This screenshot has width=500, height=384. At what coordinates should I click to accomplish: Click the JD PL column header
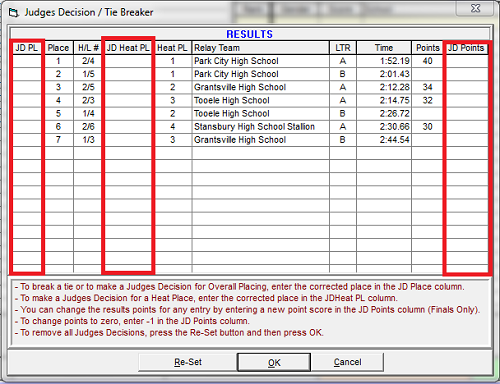tap(27, 48)
